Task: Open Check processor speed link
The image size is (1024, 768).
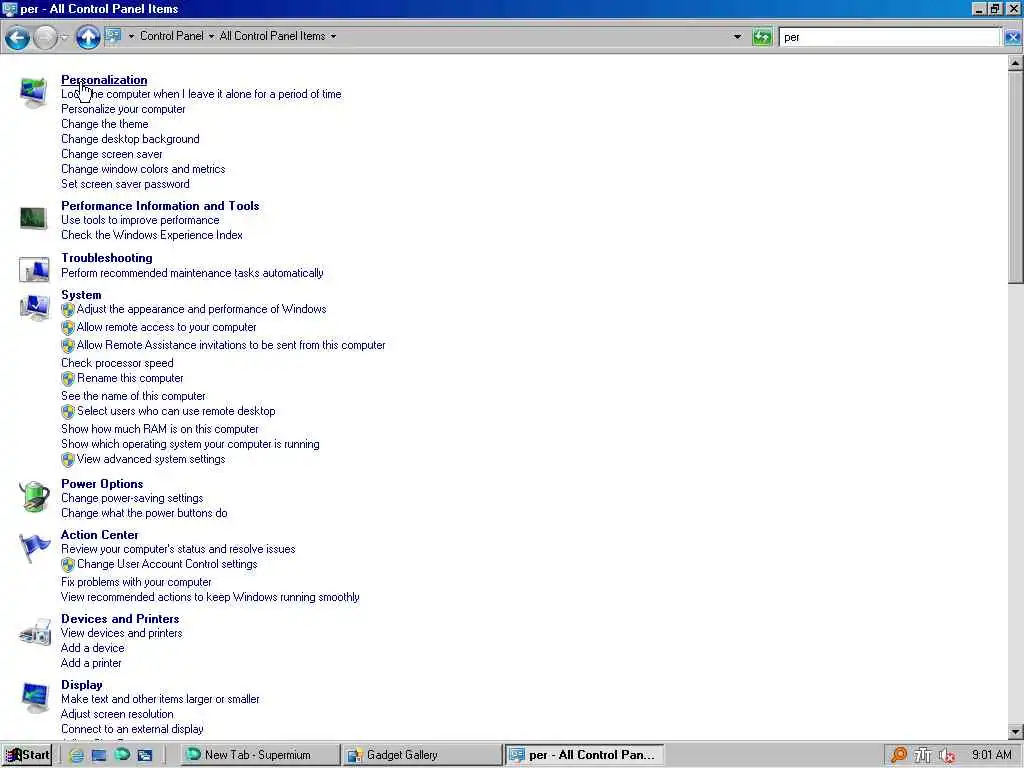Action: [x=118, y=363]
